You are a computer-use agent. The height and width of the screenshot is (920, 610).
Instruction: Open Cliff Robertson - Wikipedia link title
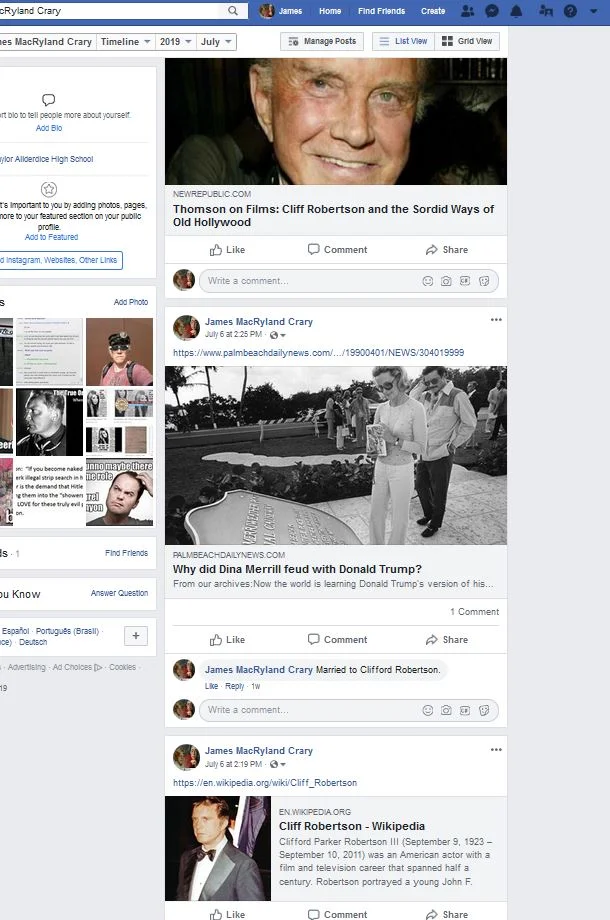click(x=352, y=826)
